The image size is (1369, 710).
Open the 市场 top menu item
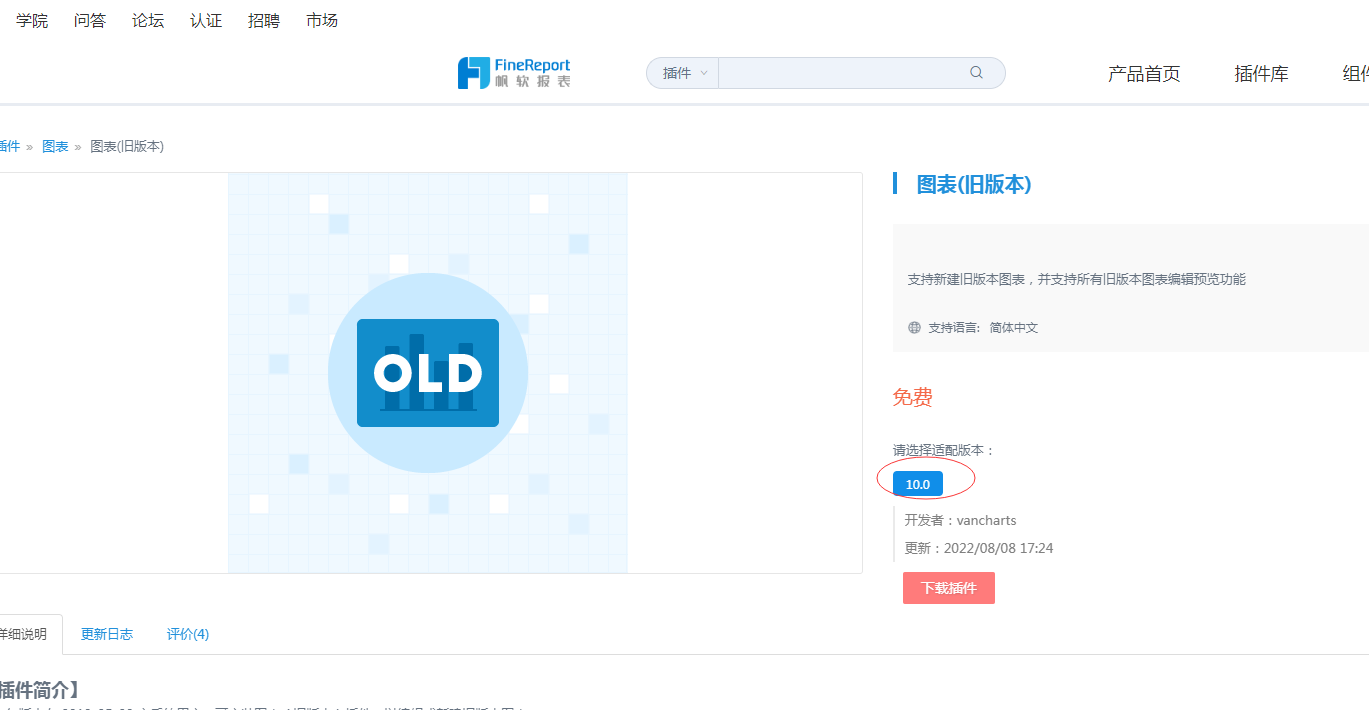322,20
